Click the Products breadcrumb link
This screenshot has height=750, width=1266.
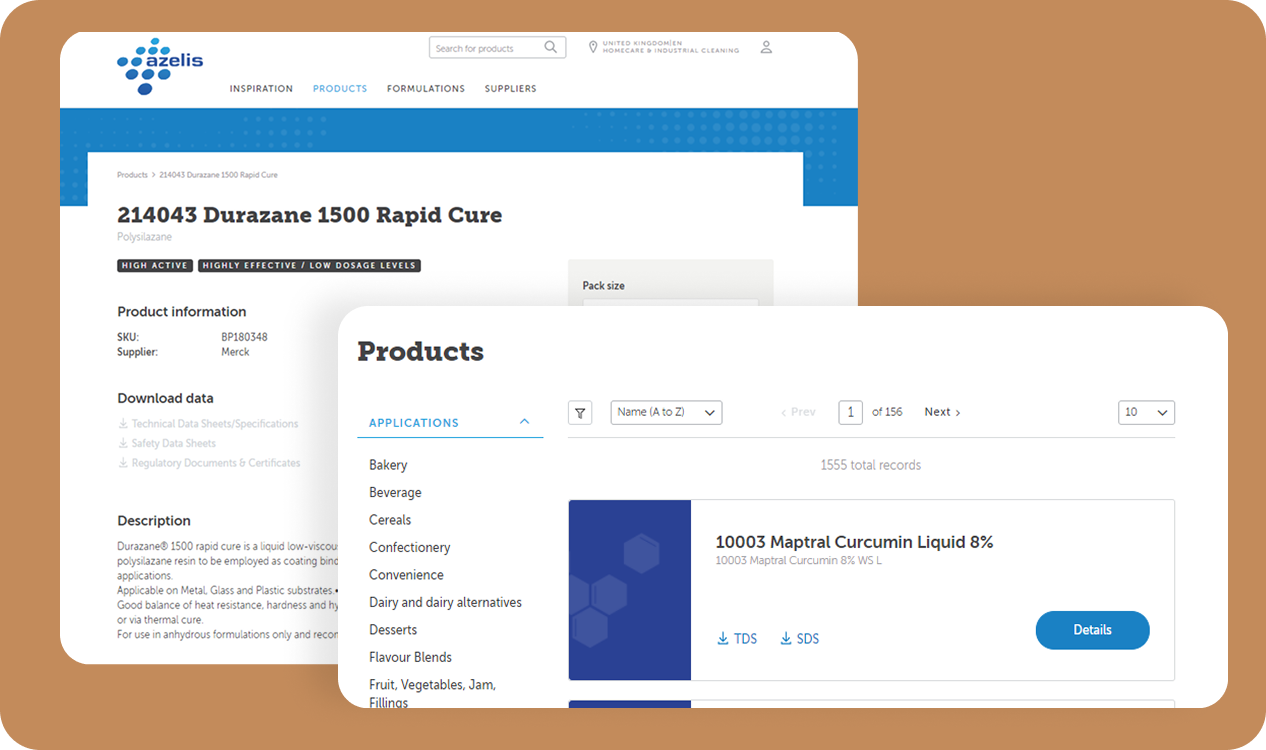coord(132,175)
